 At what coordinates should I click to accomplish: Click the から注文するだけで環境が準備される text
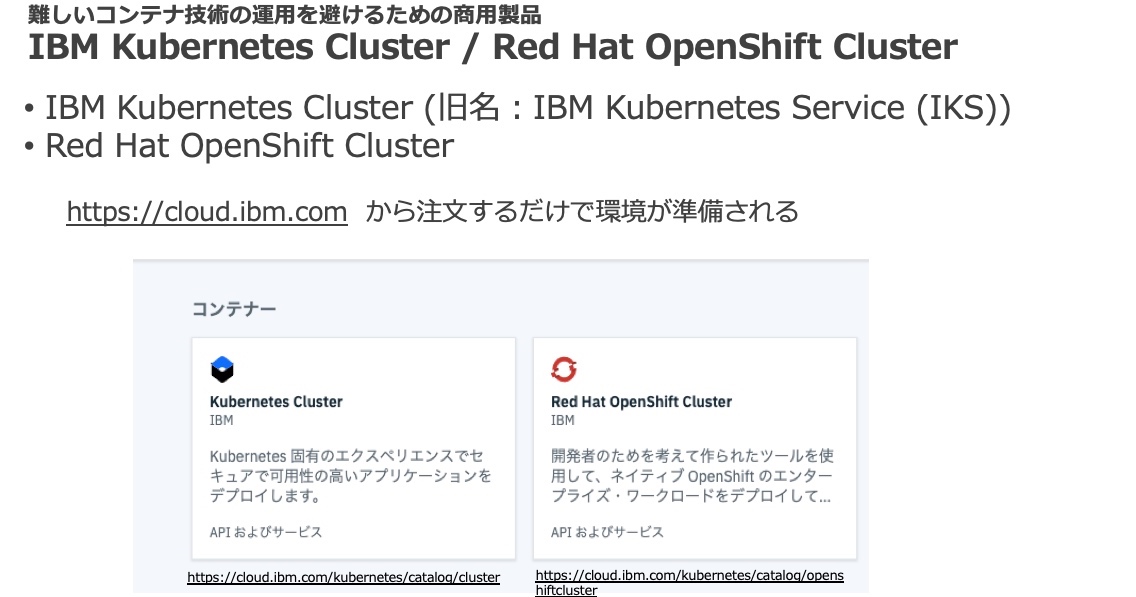click(x=582, y=212)
